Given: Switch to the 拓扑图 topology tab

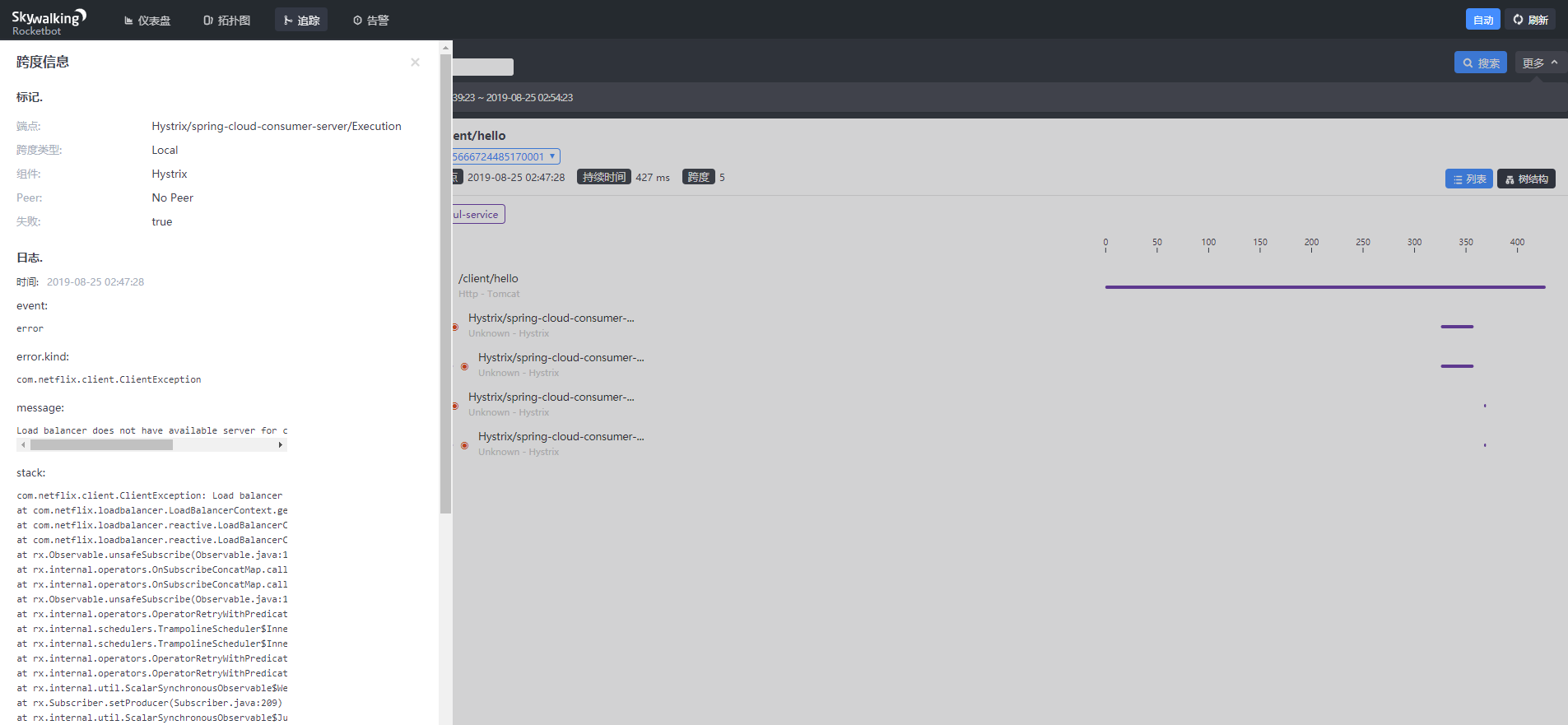Looking at the screenshot, I should point(226,21).
